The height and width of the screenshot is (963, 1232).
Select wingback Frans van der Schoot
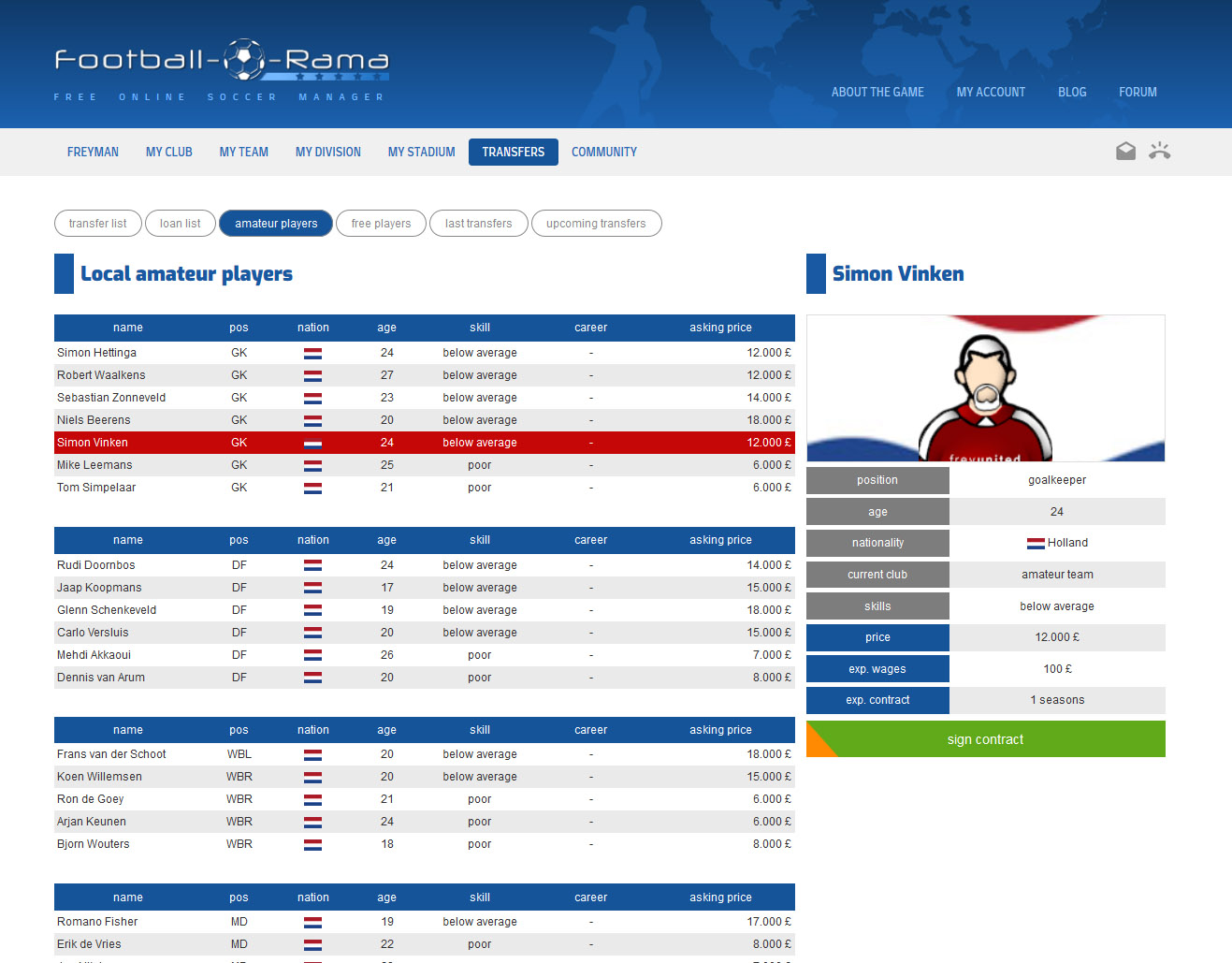[111, 754]
